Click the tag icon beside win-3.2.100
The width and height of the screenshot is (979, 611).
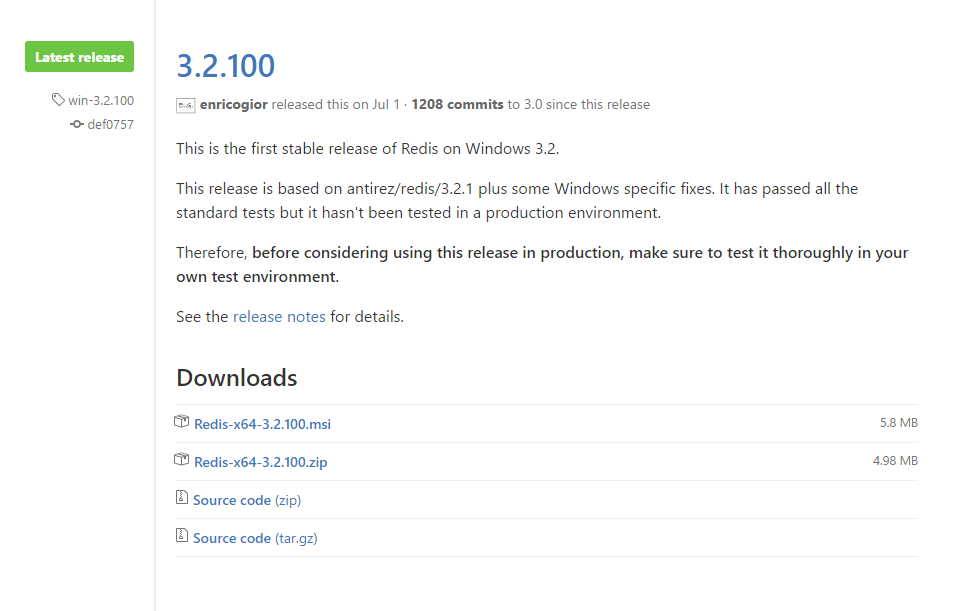coord(58,100)
